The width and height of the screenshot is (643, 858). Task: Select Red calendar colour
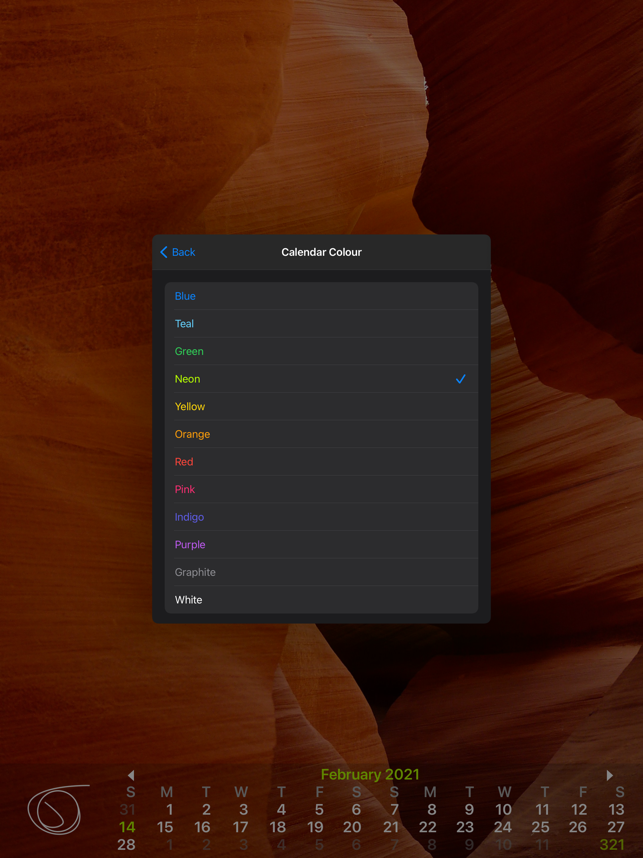coord(321,462)
